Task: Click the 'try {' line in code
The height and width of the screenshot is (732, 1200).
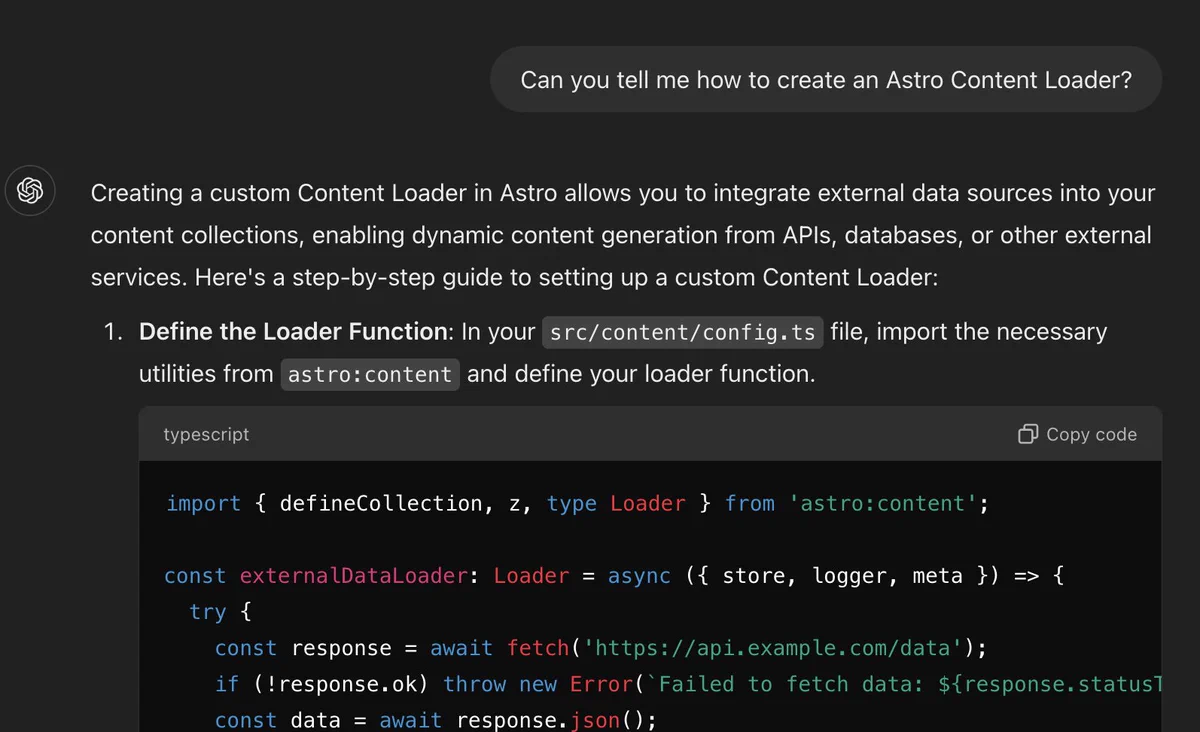Action: (220, 612)
